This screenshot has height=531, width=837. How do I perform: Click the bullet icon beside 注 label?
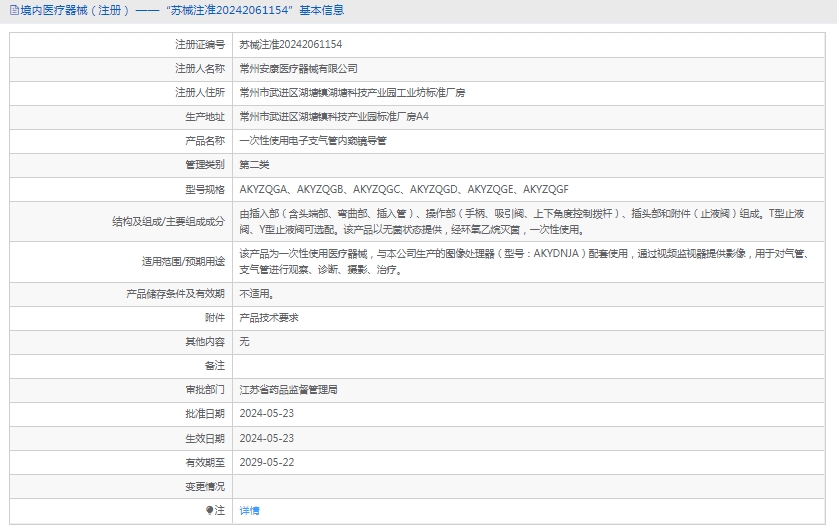[210, 510]
